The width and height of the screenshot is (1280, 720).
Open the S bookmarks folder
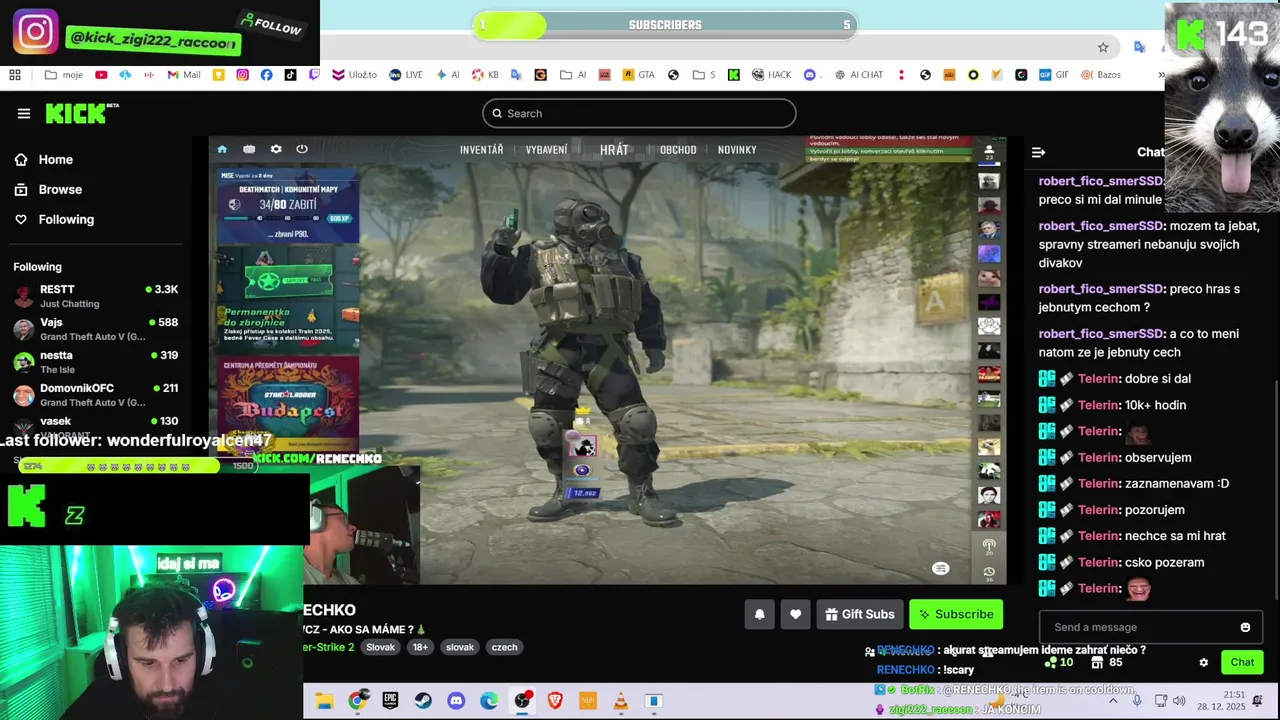(704, 75)
